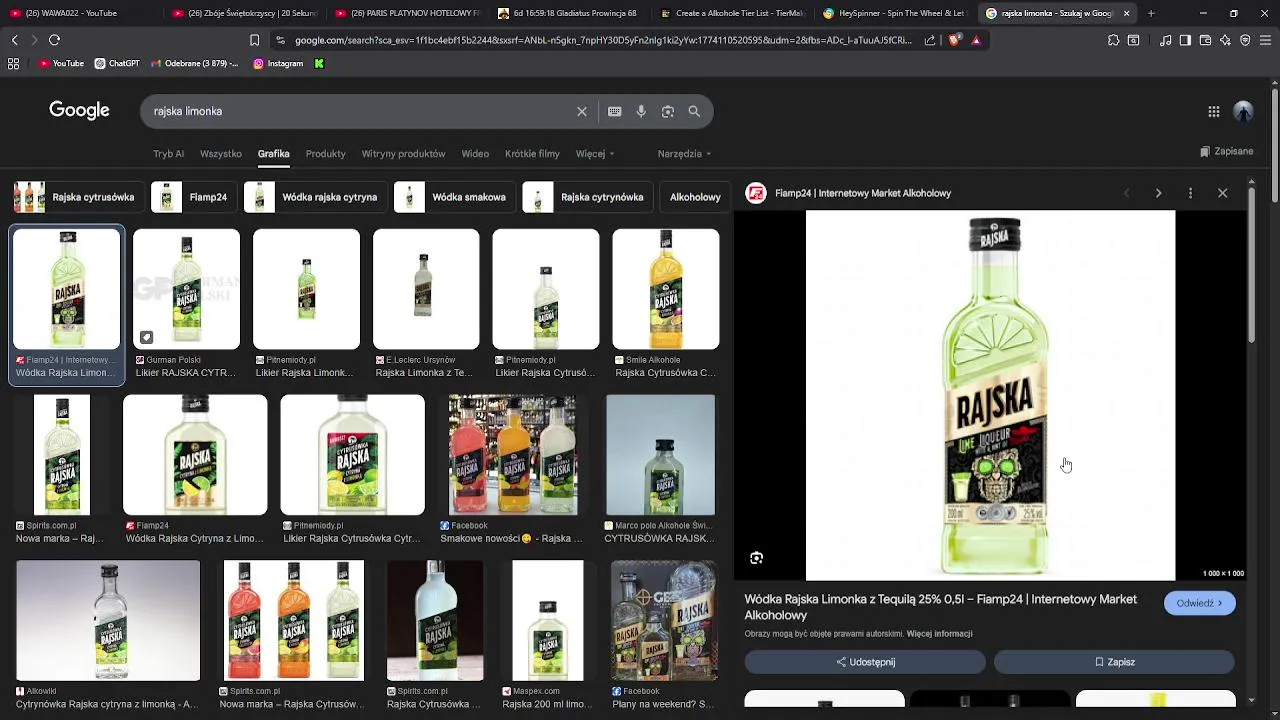
Task: Open the Zapisane saved items link
Action: pos(1226,151)
